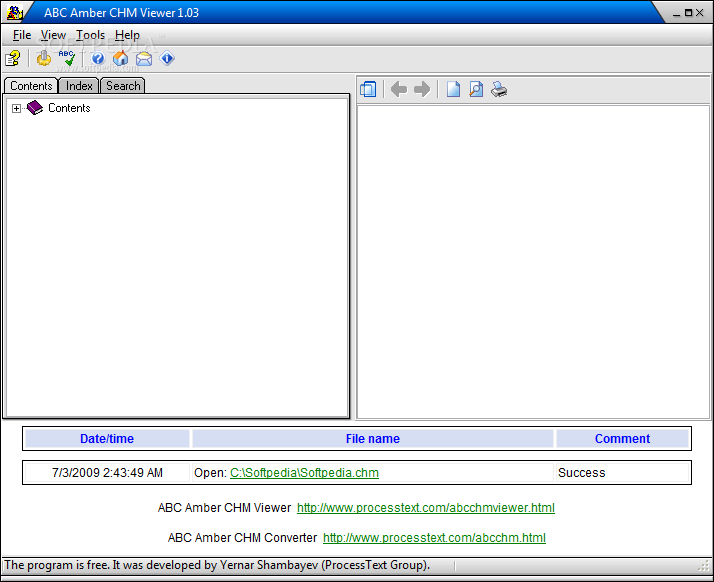Click the status bar resize grip

[x=704, y=566]
